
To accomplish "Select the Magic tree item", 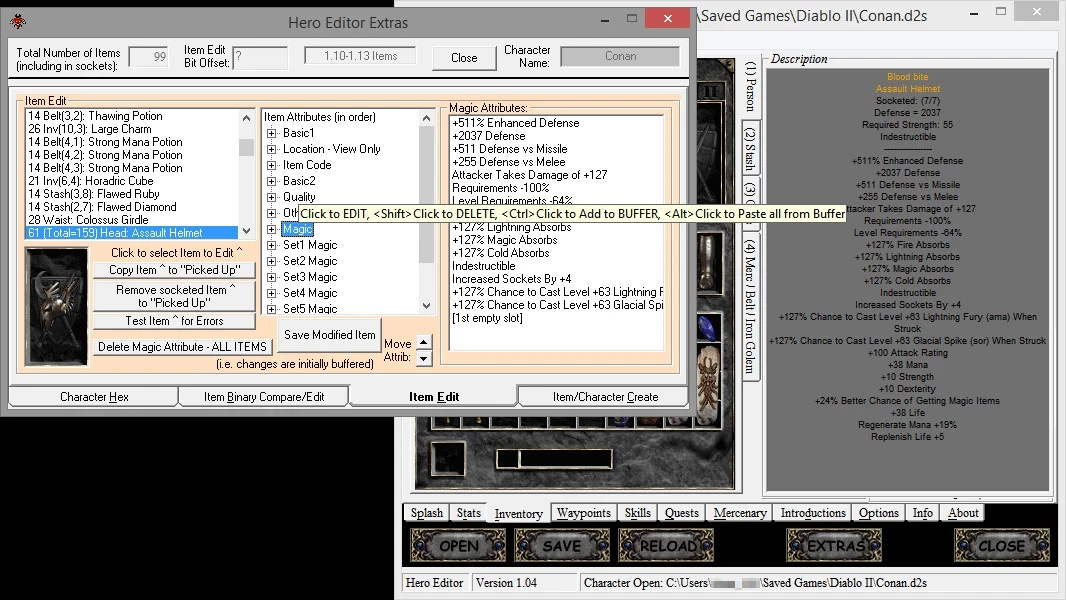I will pyautogui.click(x=297, y=229).
